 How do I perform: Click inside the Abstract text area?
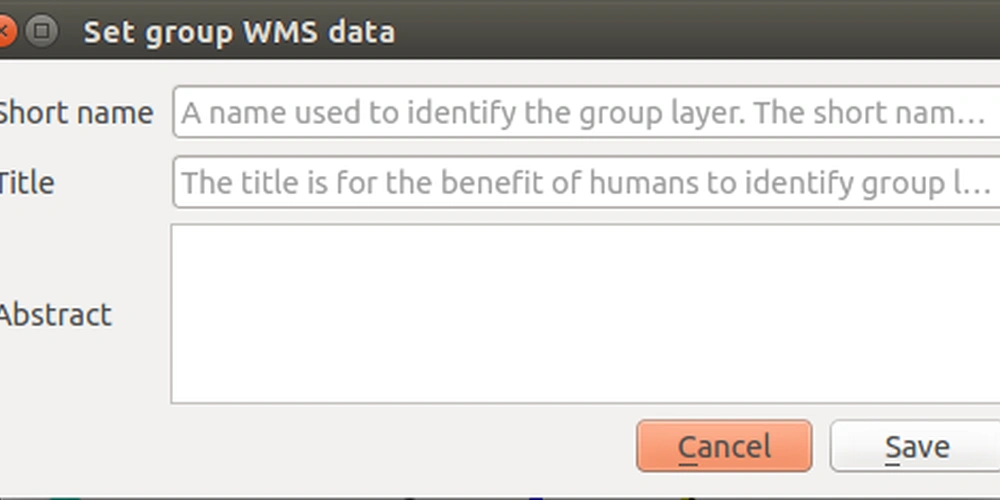(x=585, y=313)
